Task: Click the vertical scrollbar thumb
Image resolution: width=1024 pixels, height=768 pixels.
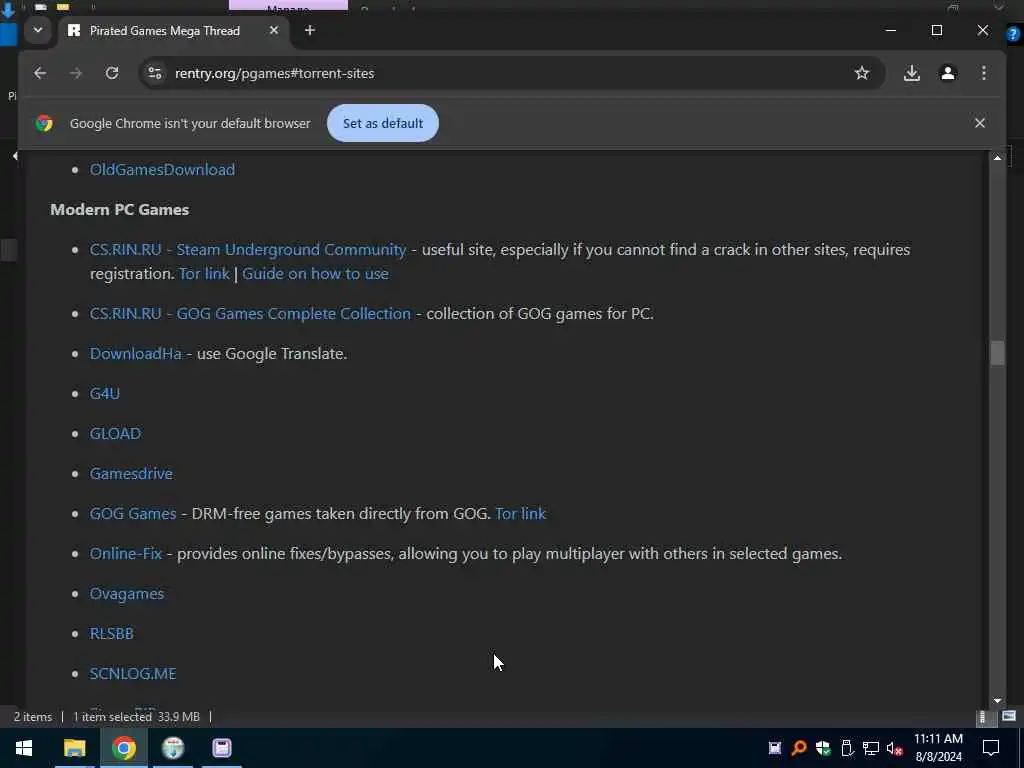Action: pos(997,353)
